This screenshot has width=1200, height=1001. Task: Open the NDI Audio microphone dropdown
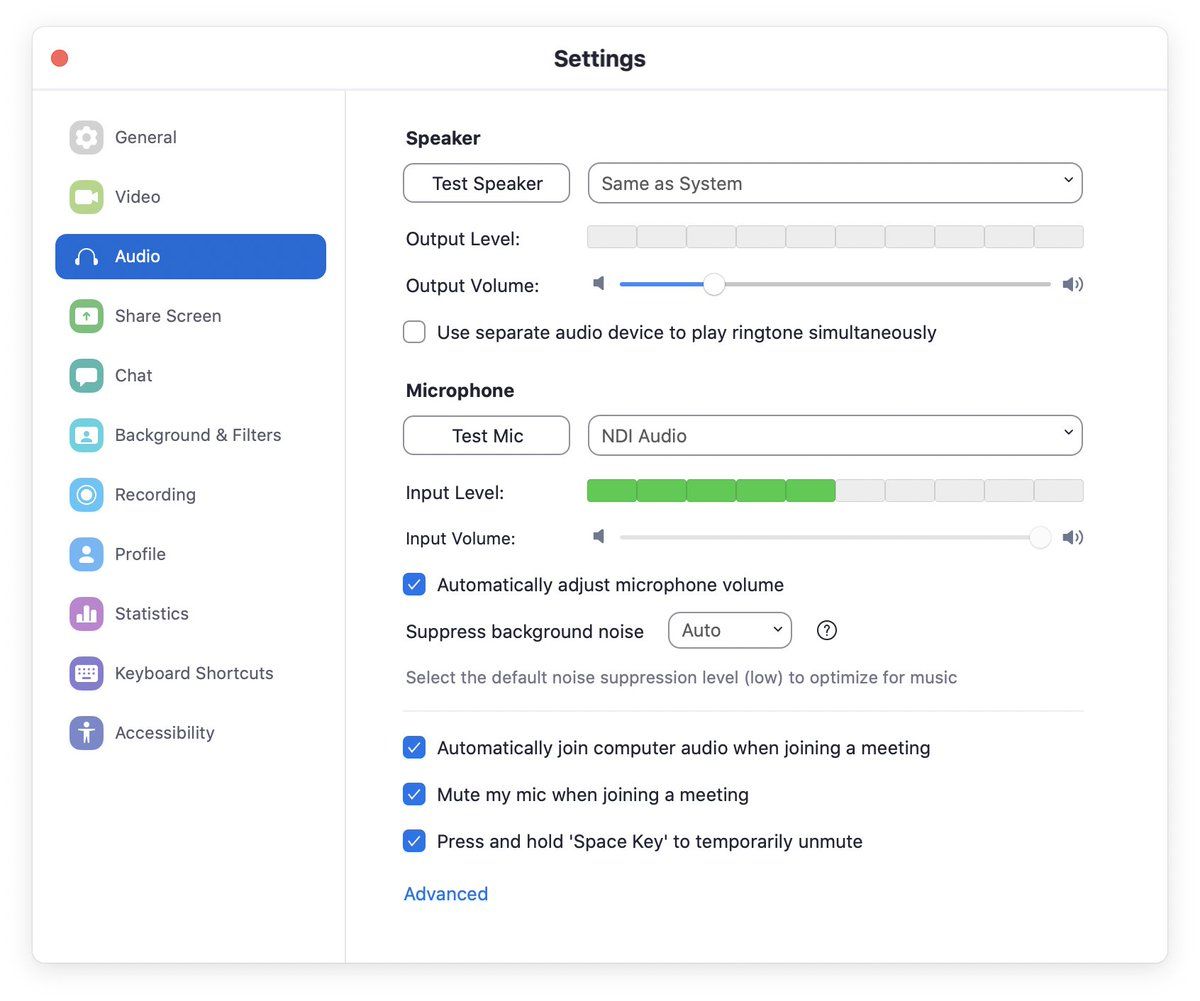(835, 436)
